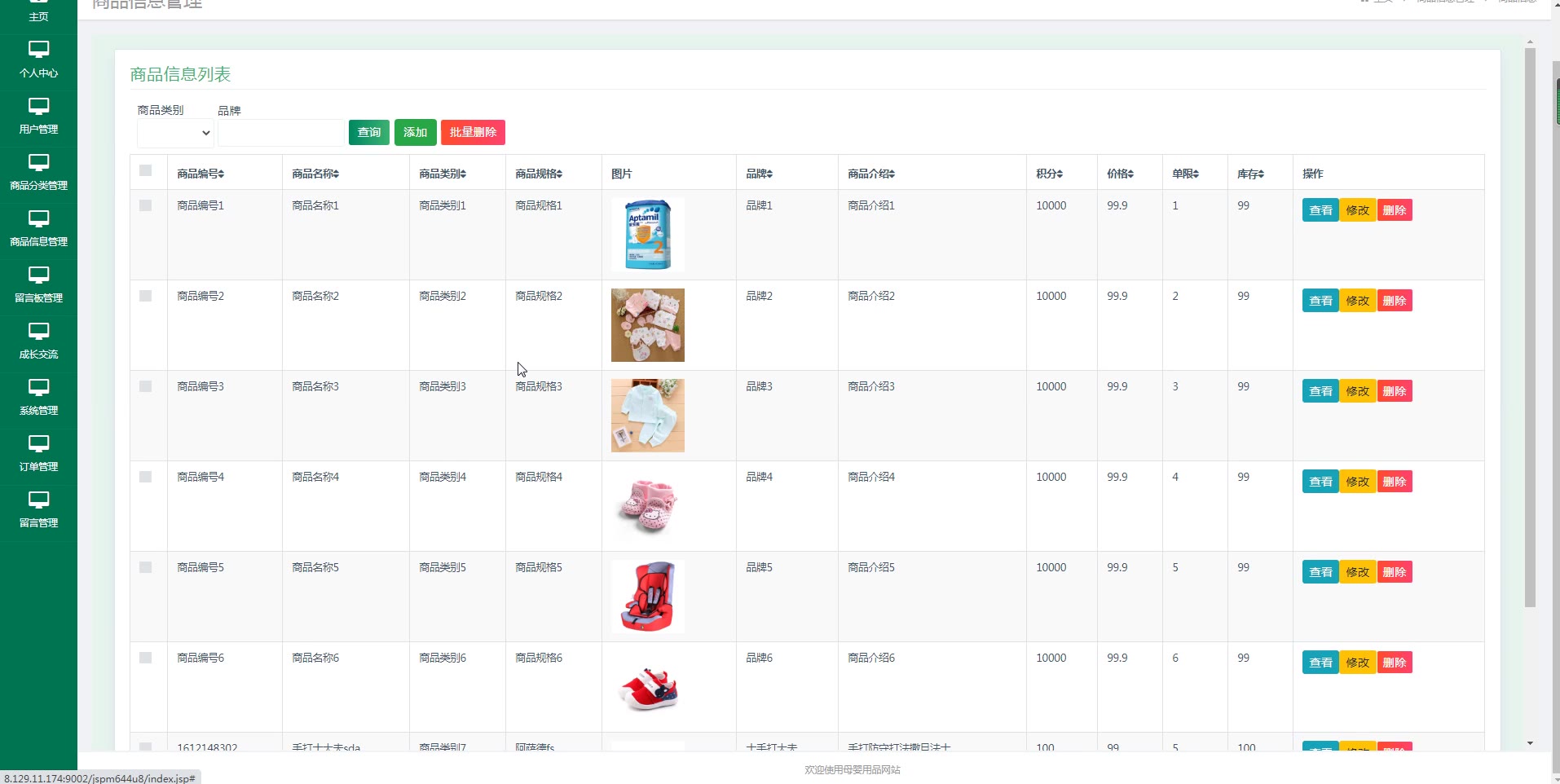Image resolution: width=1560 pixels, height=784 pixels.
Task: Open 成长交流 menu label
Action: [38, 355]
